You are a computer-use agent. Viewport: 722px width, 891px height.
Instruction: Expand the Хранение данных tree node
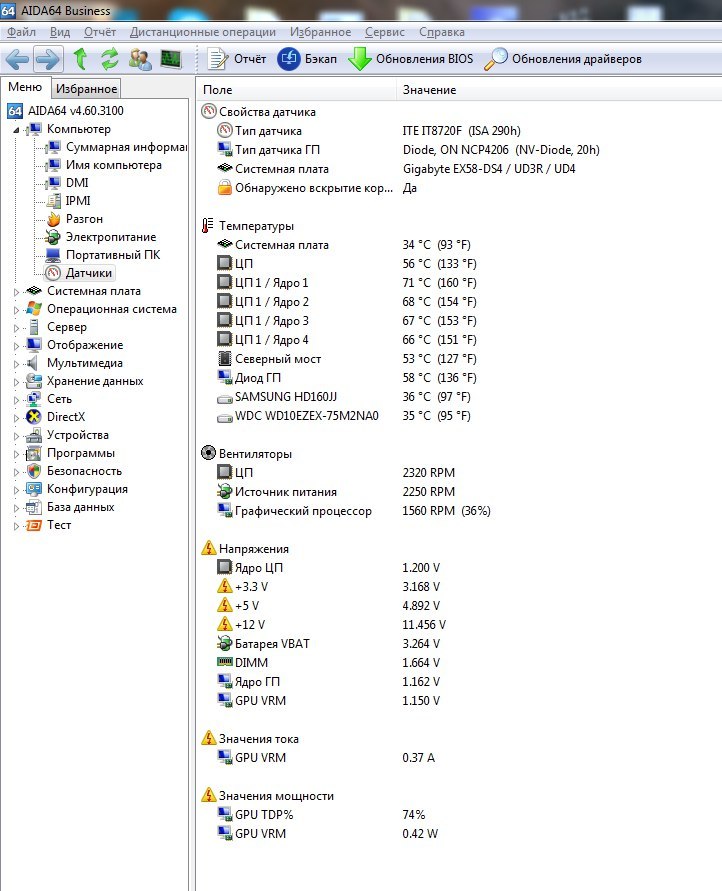[x=16, y=382]
